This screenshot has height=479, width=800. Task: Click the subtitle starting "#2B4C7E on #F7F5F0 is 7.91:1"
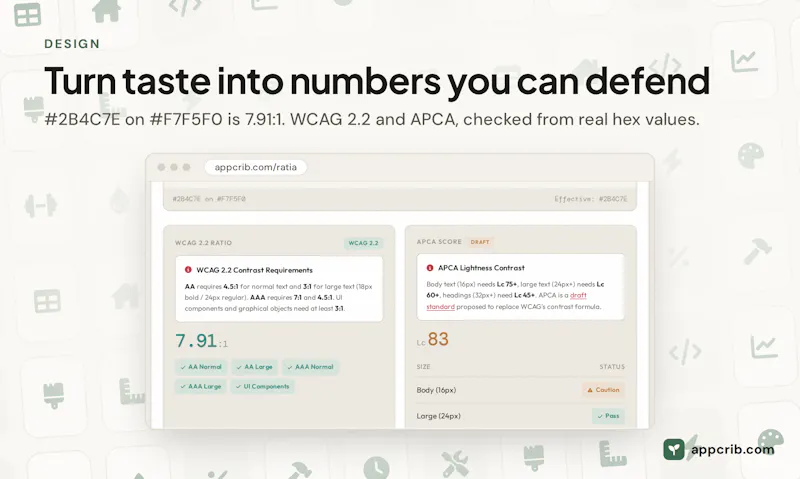pos(372,119)
